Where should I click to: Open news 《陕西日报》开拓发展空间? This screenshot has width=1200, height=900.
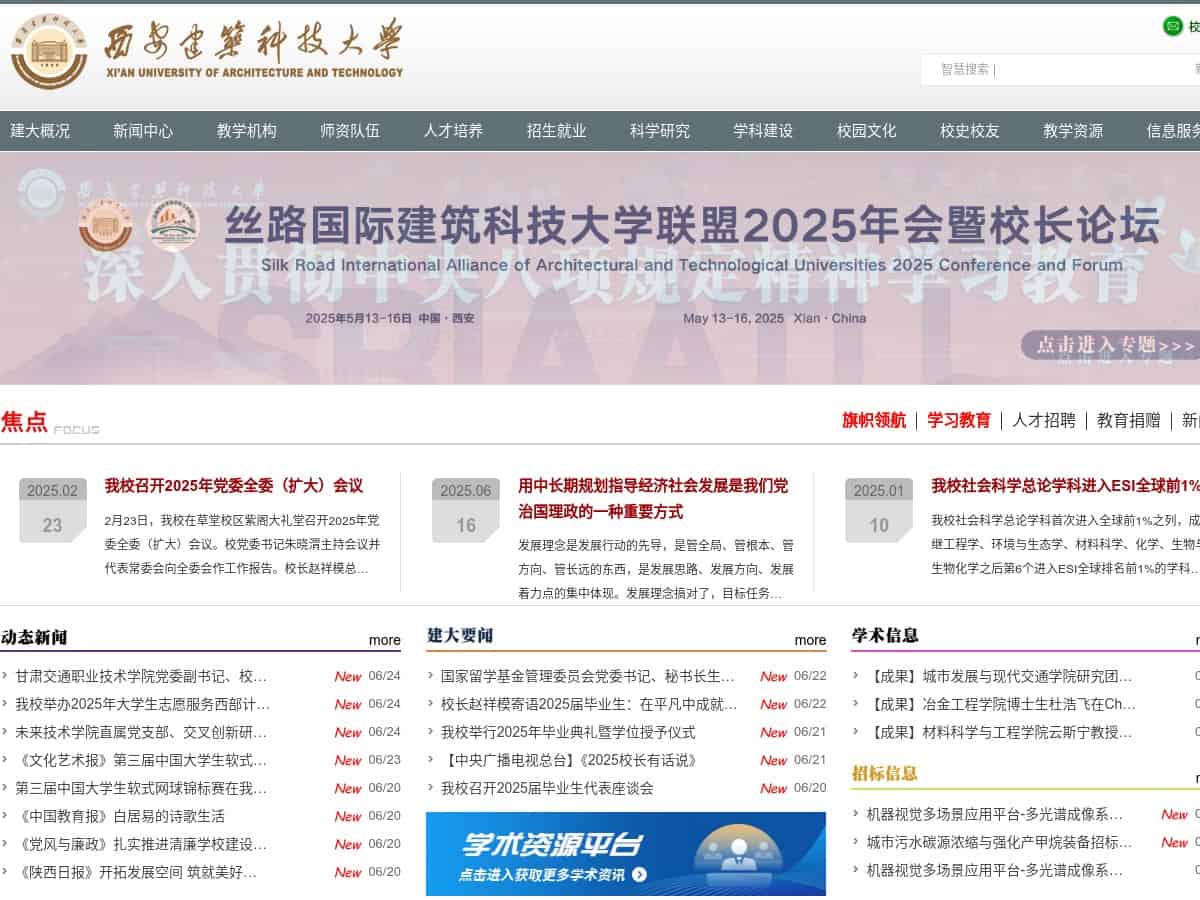click(136, 872)
